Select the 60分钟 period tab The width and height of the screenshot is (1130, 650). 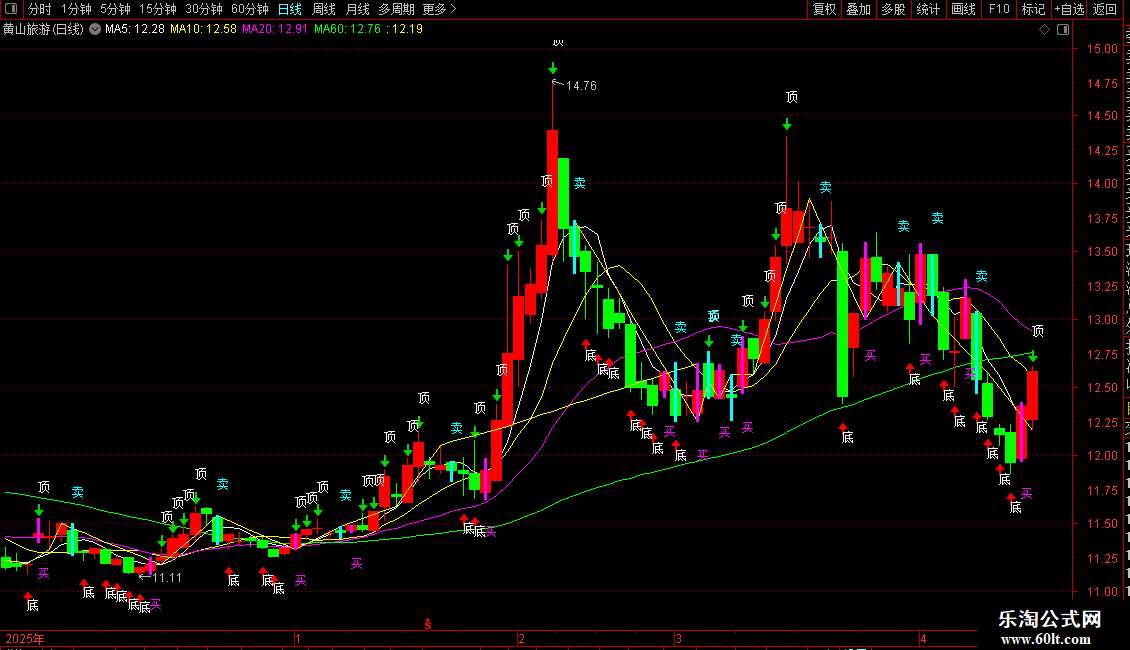point(250,9)
